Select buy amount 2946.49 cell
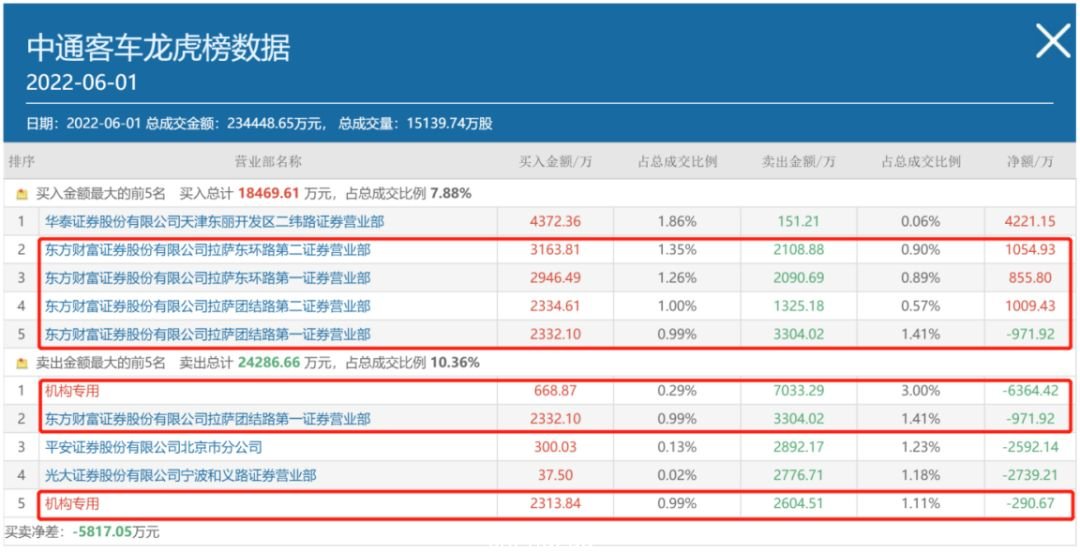Viewport: 1080px width, 552px height. tap(555, 278)
